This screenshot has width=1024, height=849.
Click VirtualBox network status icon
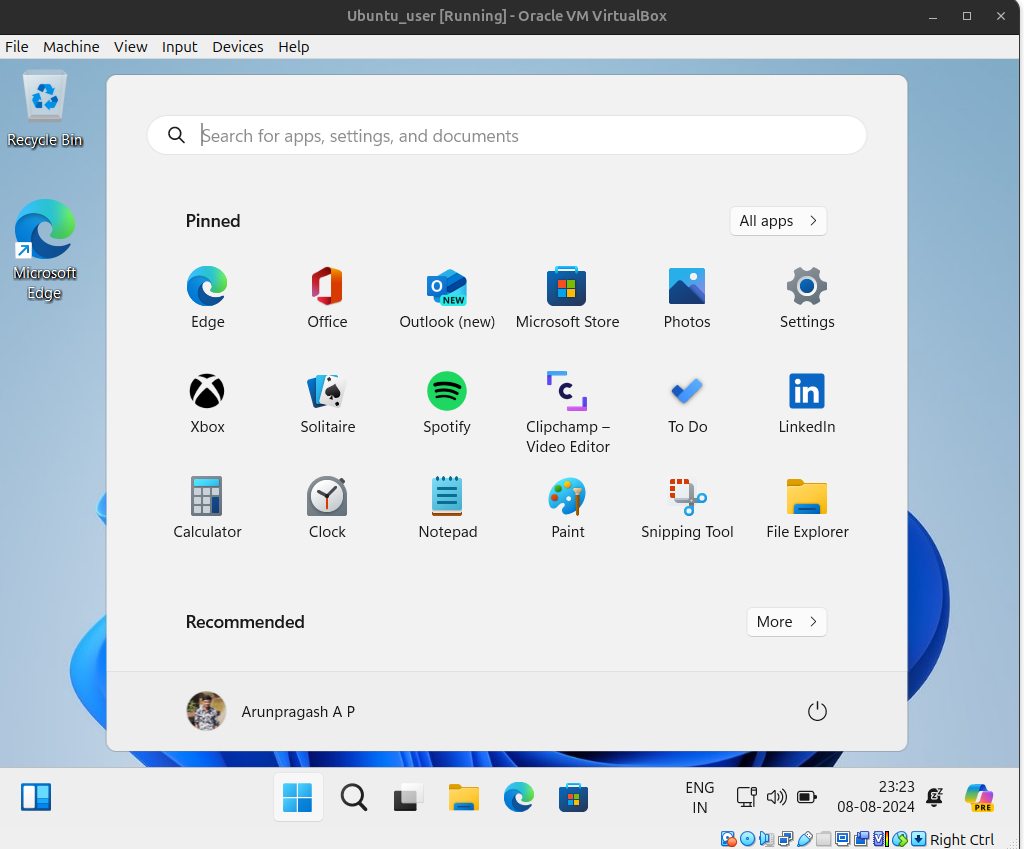pyautogui.click(x=786, y=839)
